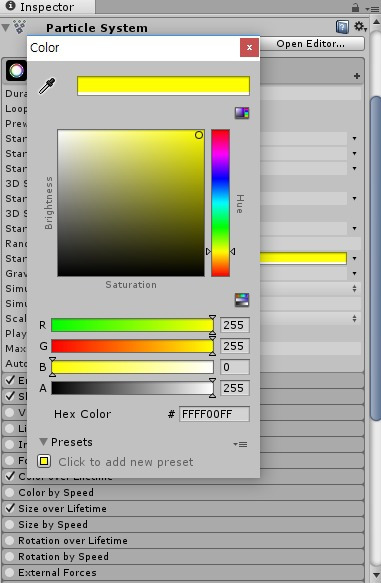Open the External Forces module header

pyautogui.click(x=183, y=572)
